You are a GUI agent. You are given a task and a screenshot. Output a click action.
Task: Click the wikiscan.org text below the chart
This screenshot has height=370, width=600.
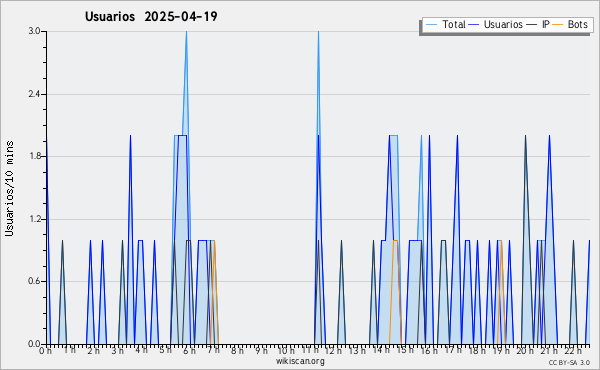pyautogui.click(x=300, y=361)
